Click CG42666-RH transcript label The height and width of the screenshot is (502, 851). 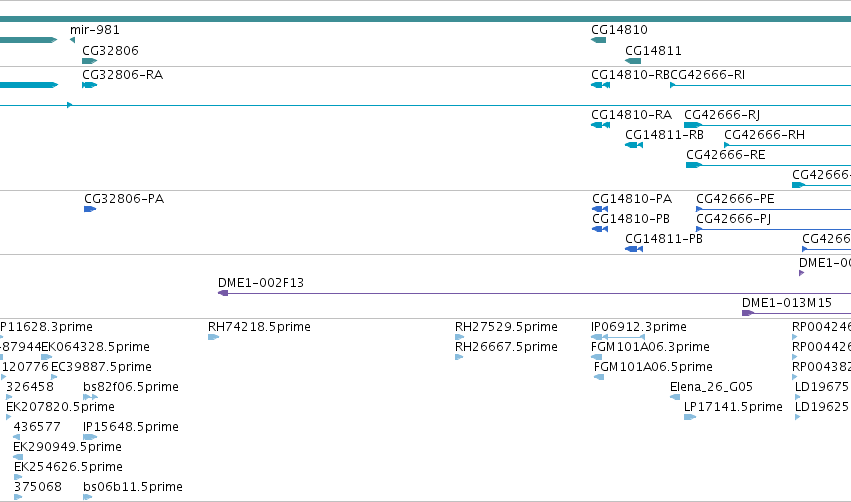pos(764,135)
